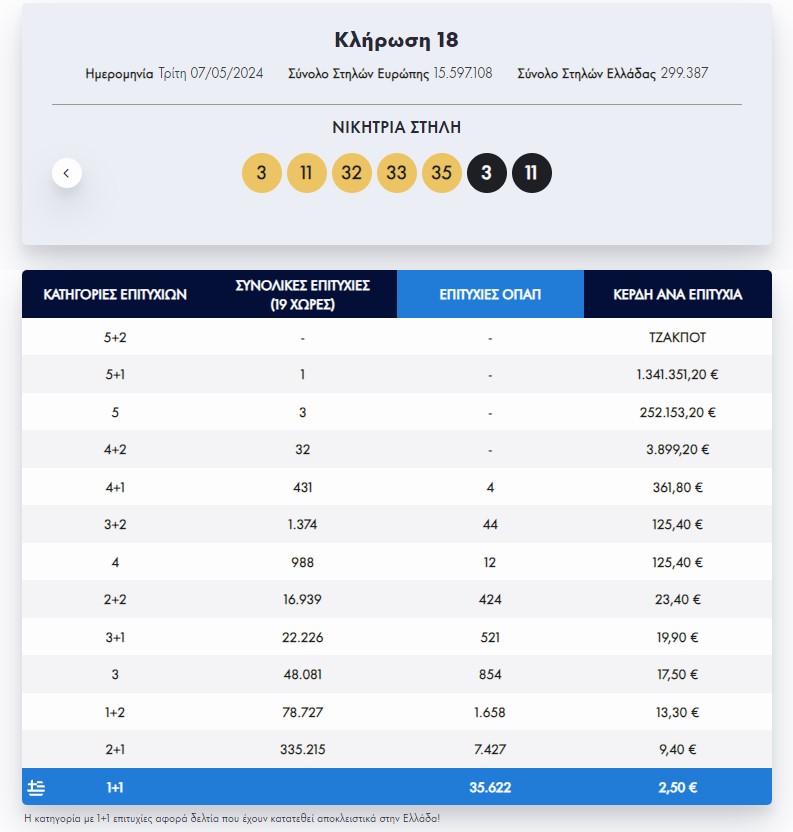This screenshot has height=832, width=793.
Task: Select the ΚΑΤΗΓΟΡΙΕΣ ΕΠΙΤΥΧΙΩΝ column header
Action: (115, 294)
